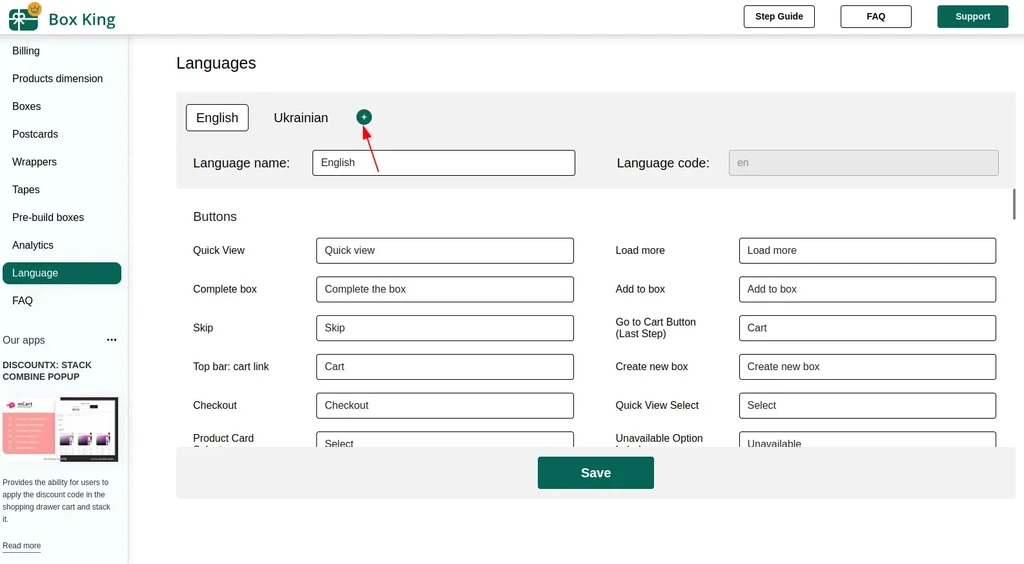Click the Box King brand name

82,20
